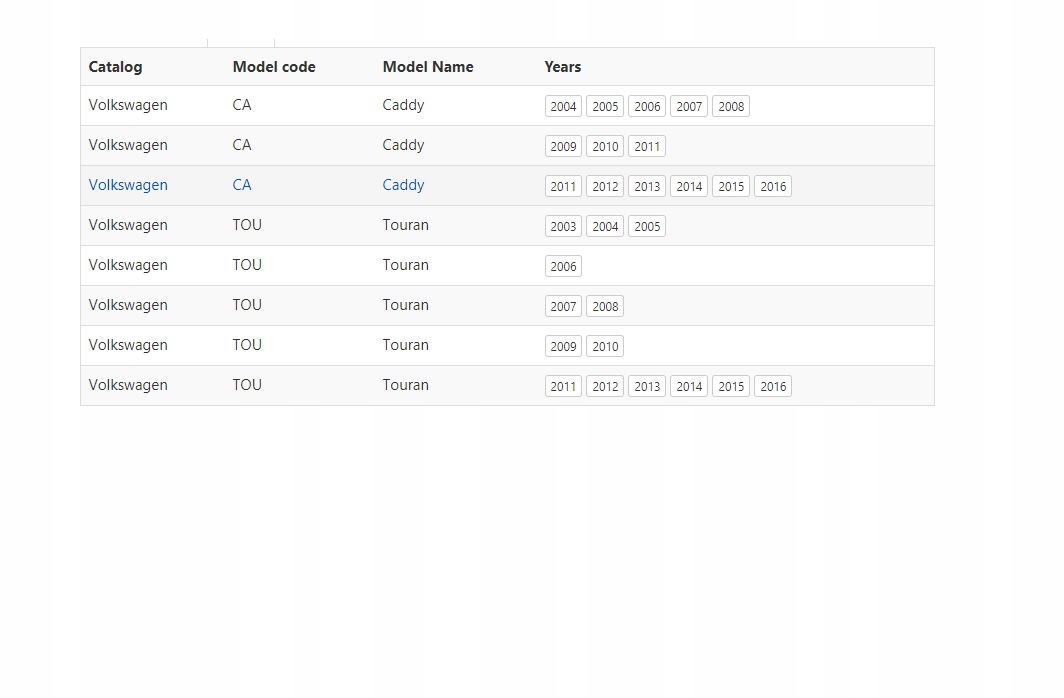
Task: Select year 2013 for the Touran
Action: coord(647,387)
